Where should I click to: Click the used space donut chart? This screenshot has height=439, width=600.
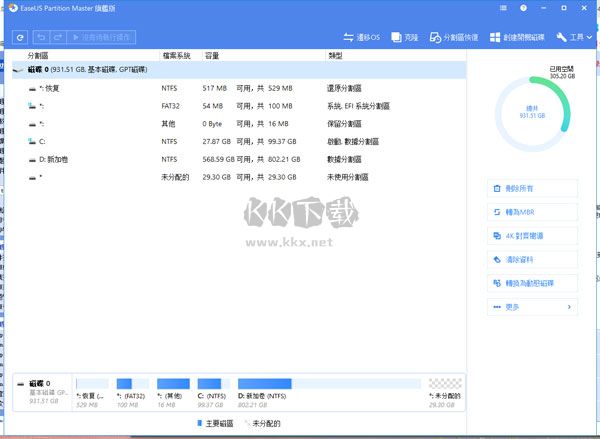click(532, 114)
